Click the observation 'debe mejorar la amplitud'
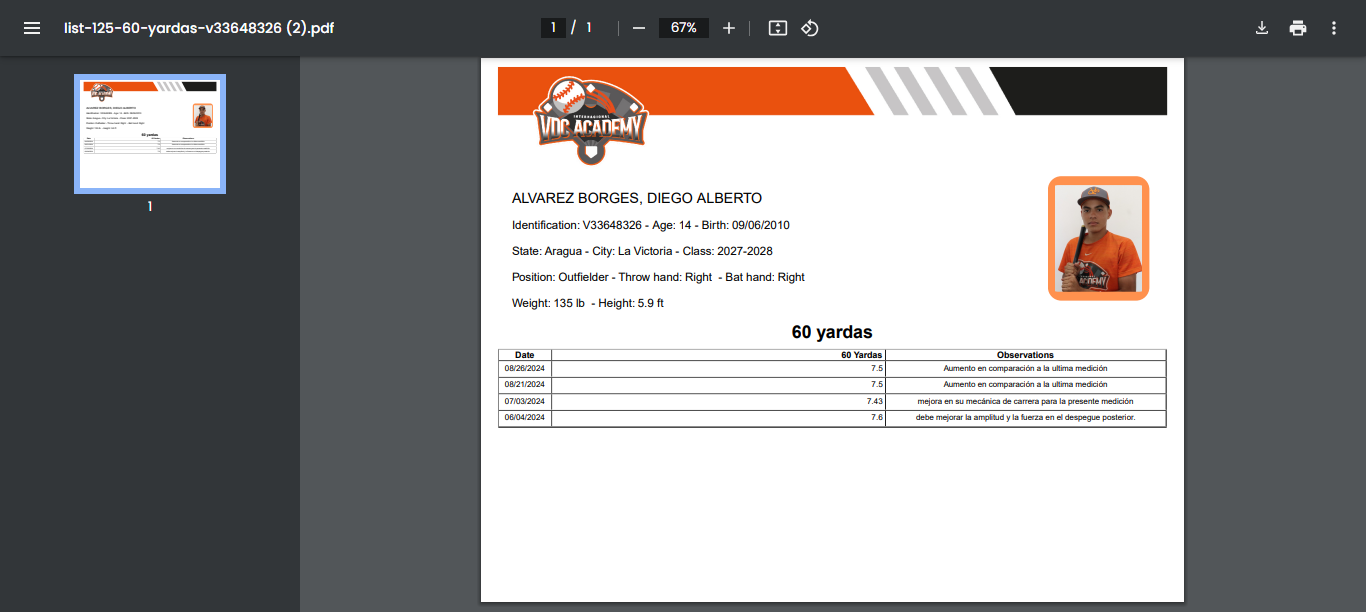Viewport: 1366px width, 612px height. 1025,417
